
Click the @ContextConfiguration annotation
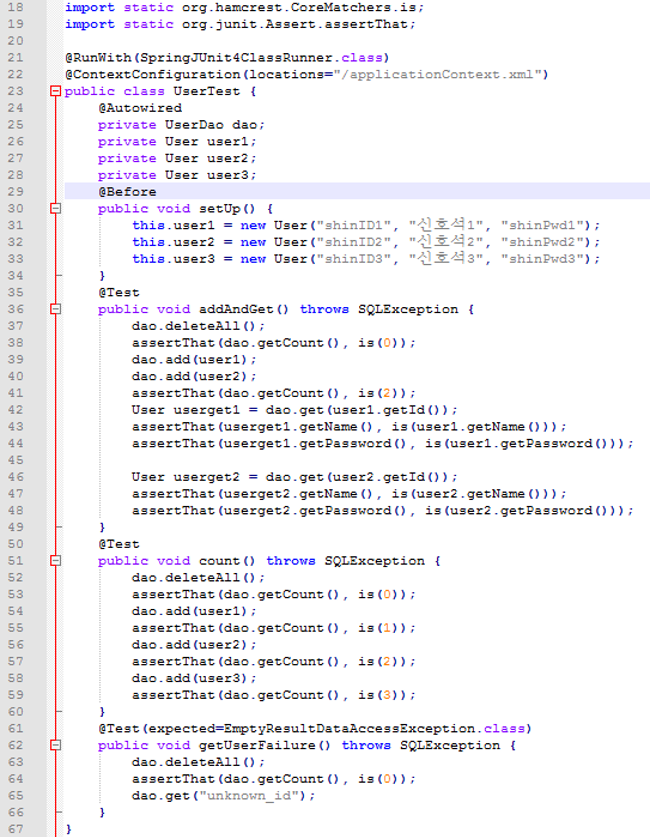153,74
